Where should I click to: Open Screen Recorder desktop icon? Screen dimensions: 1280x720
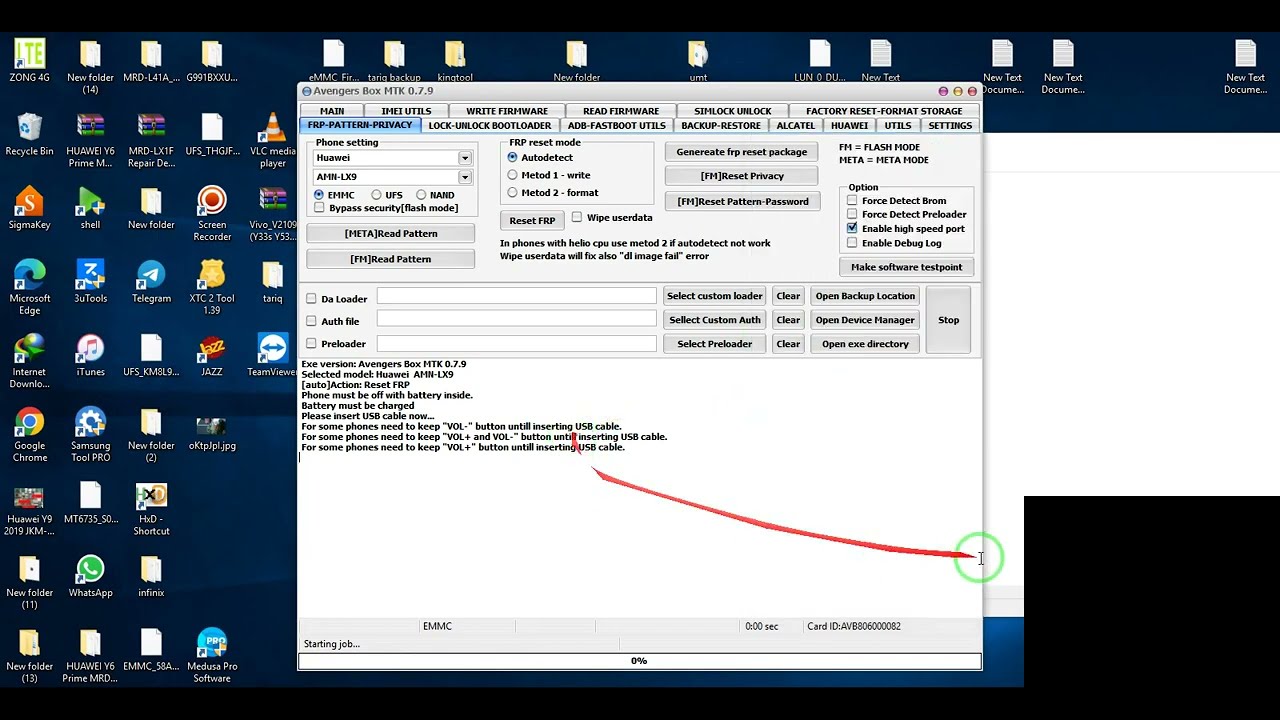[212, 214]
